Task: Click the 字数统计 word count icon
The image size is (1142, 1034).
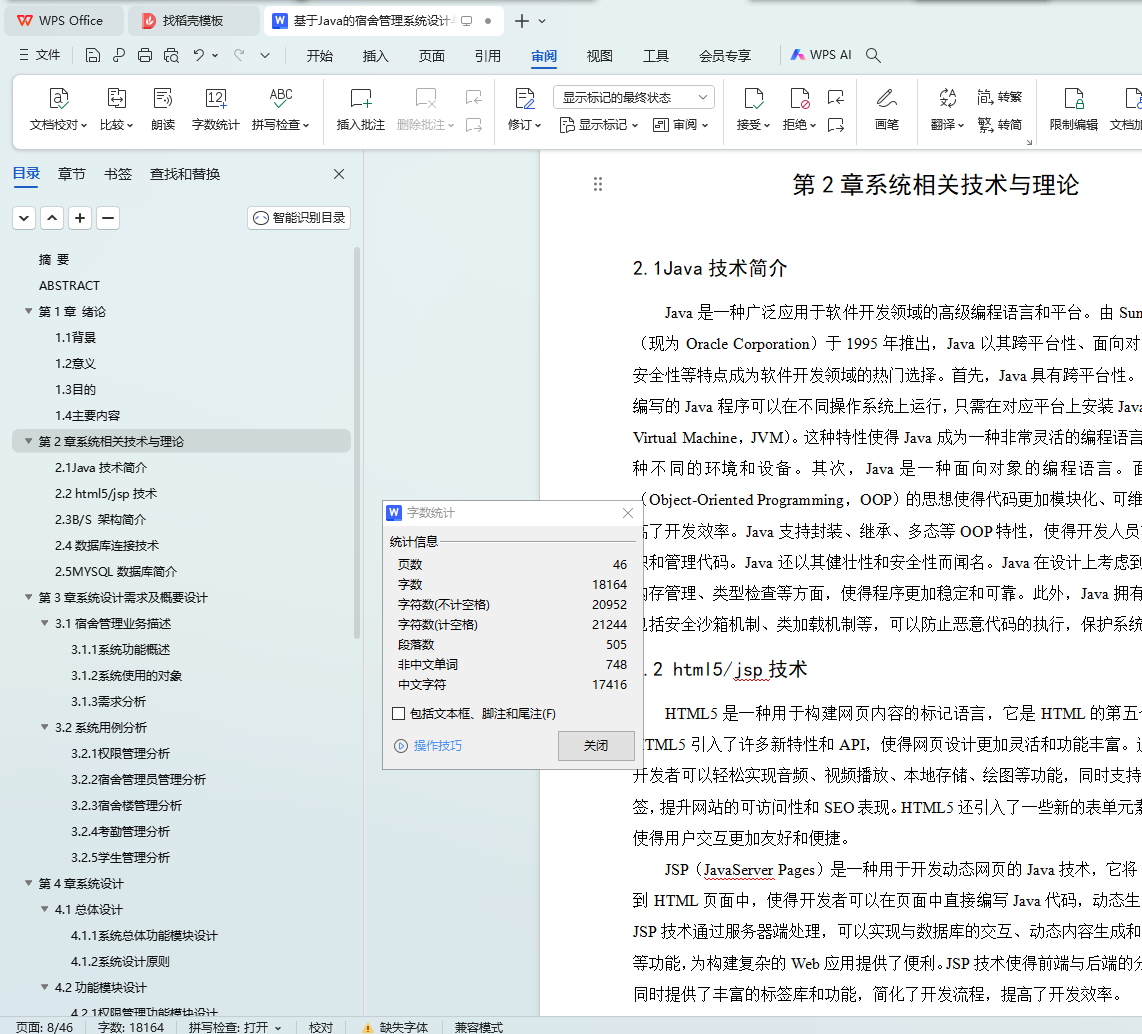Action: (x=215, y=99)
